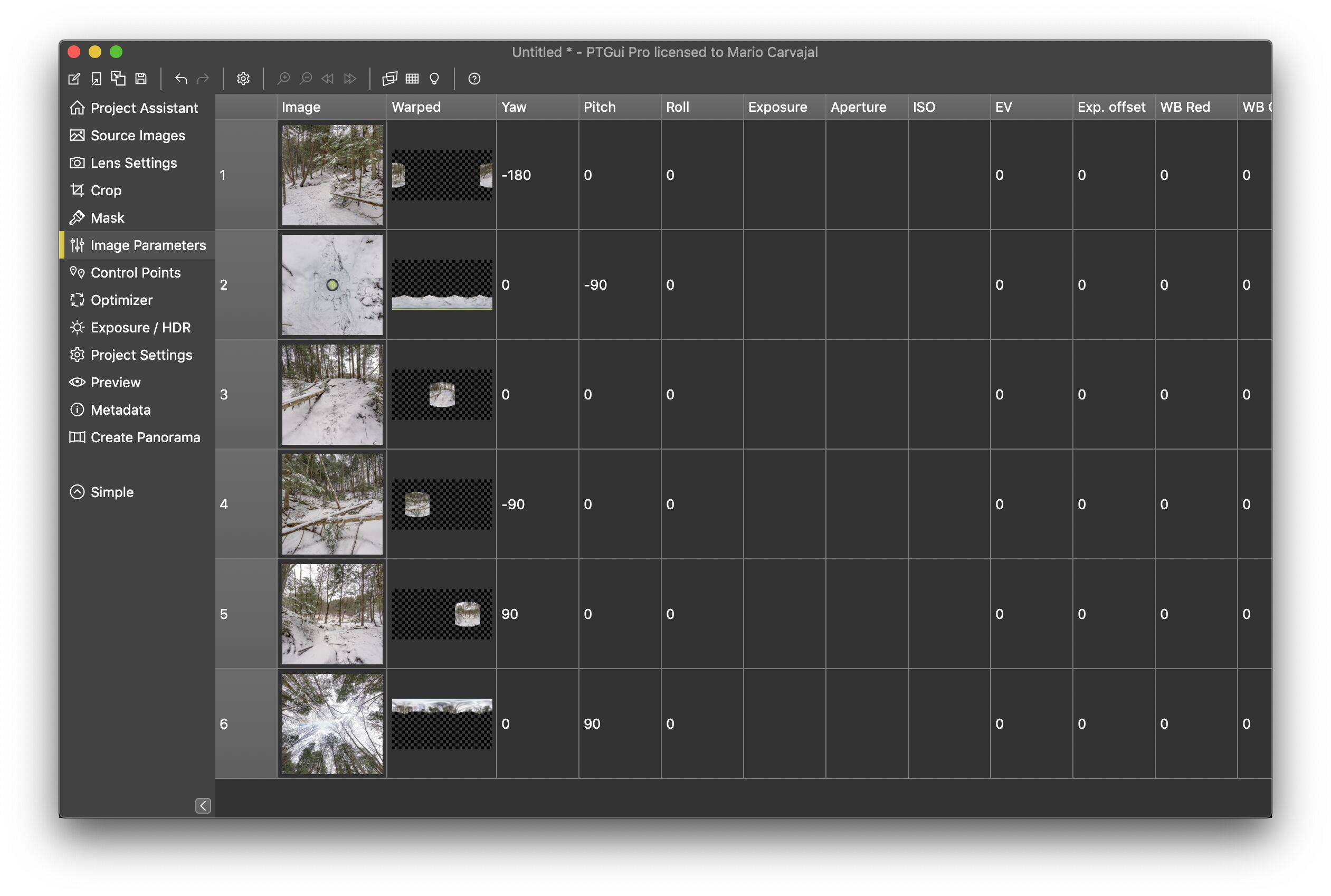Screen dimensions: 1331x896
Task: Click the Aperture column header
Action: tap(867, 107)
